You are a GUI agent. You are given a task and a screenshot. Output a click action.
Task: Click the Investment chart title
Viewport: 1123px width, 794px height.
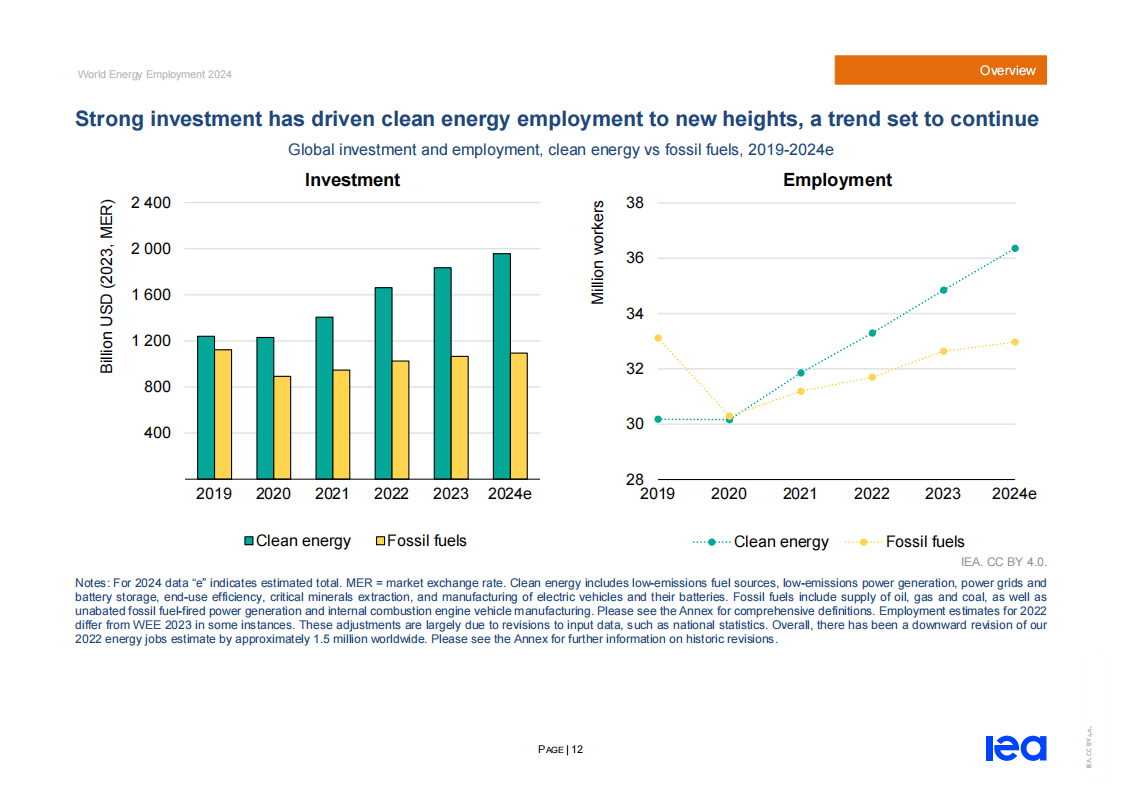(352, 180)
